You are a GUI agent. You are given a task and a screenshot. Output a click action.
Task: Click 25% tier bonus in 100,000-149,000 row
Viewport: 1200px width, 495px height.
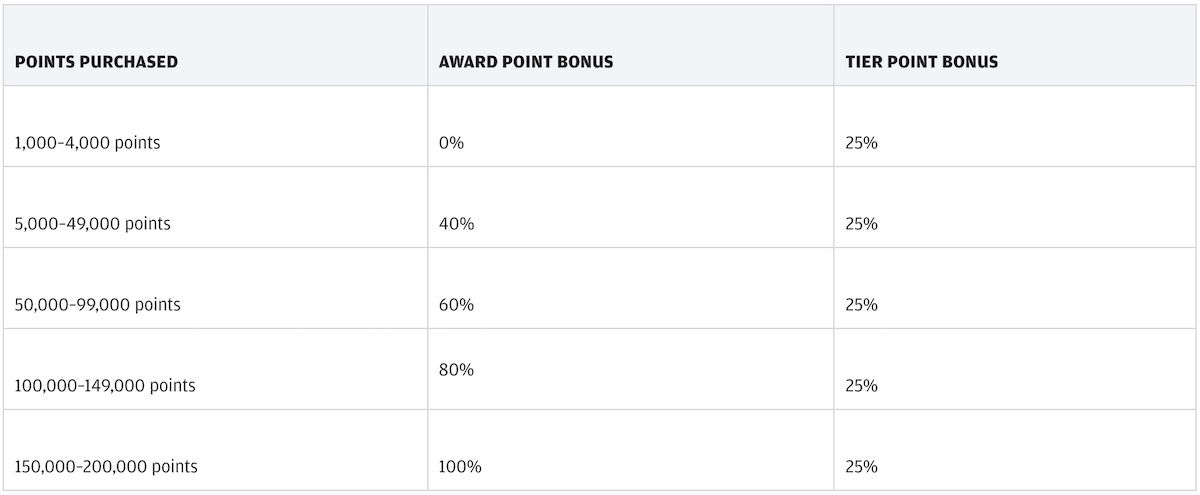pos(861,386)
